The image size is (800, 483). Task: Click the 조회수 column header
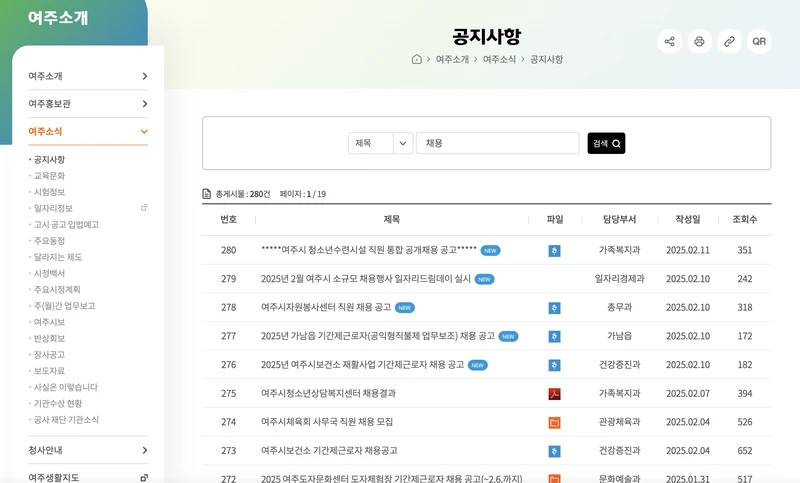pos(744,219)
